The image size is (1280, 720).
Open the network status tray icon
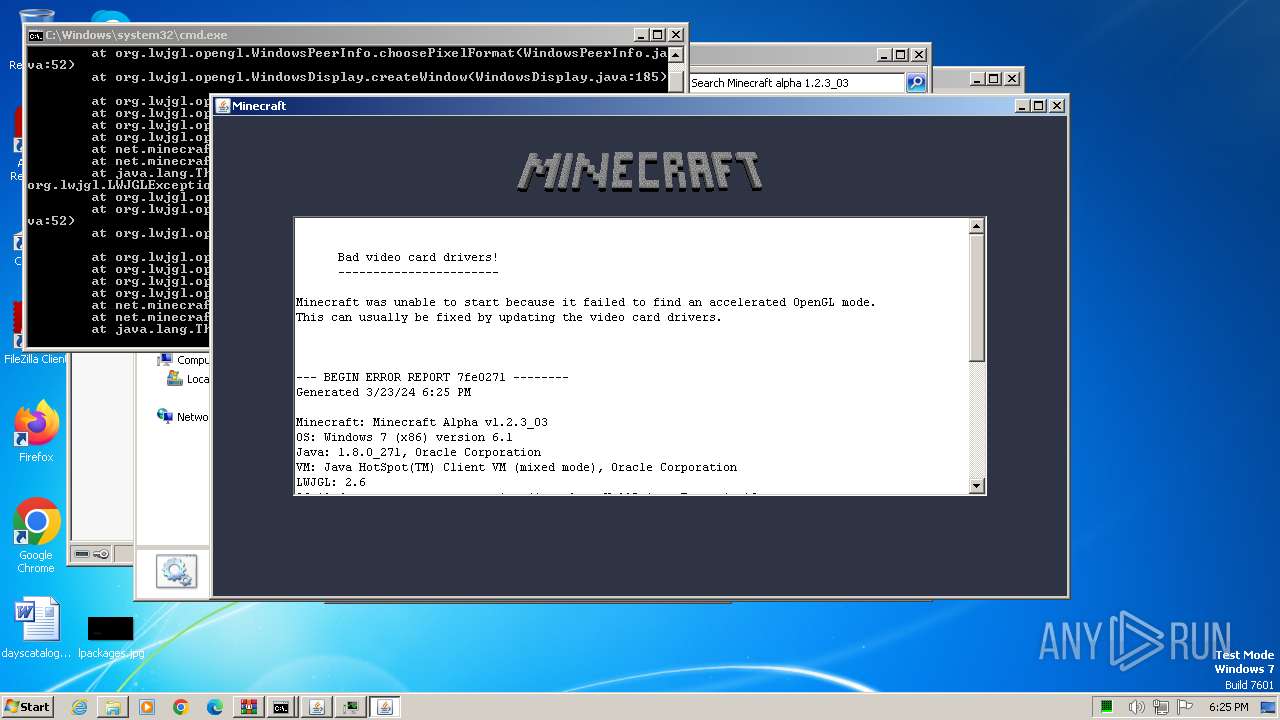pyautogui.click(x=1163, y=707)
